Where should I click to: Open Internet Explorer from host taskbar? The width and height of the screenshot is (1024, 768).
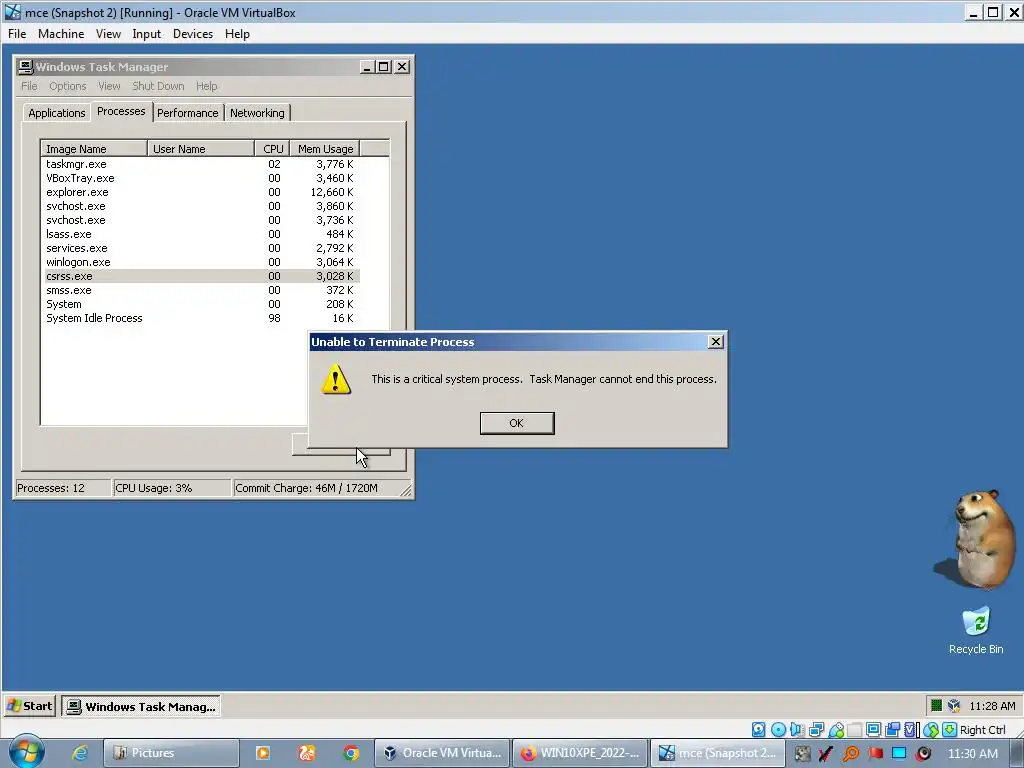[x=80, y=753]
